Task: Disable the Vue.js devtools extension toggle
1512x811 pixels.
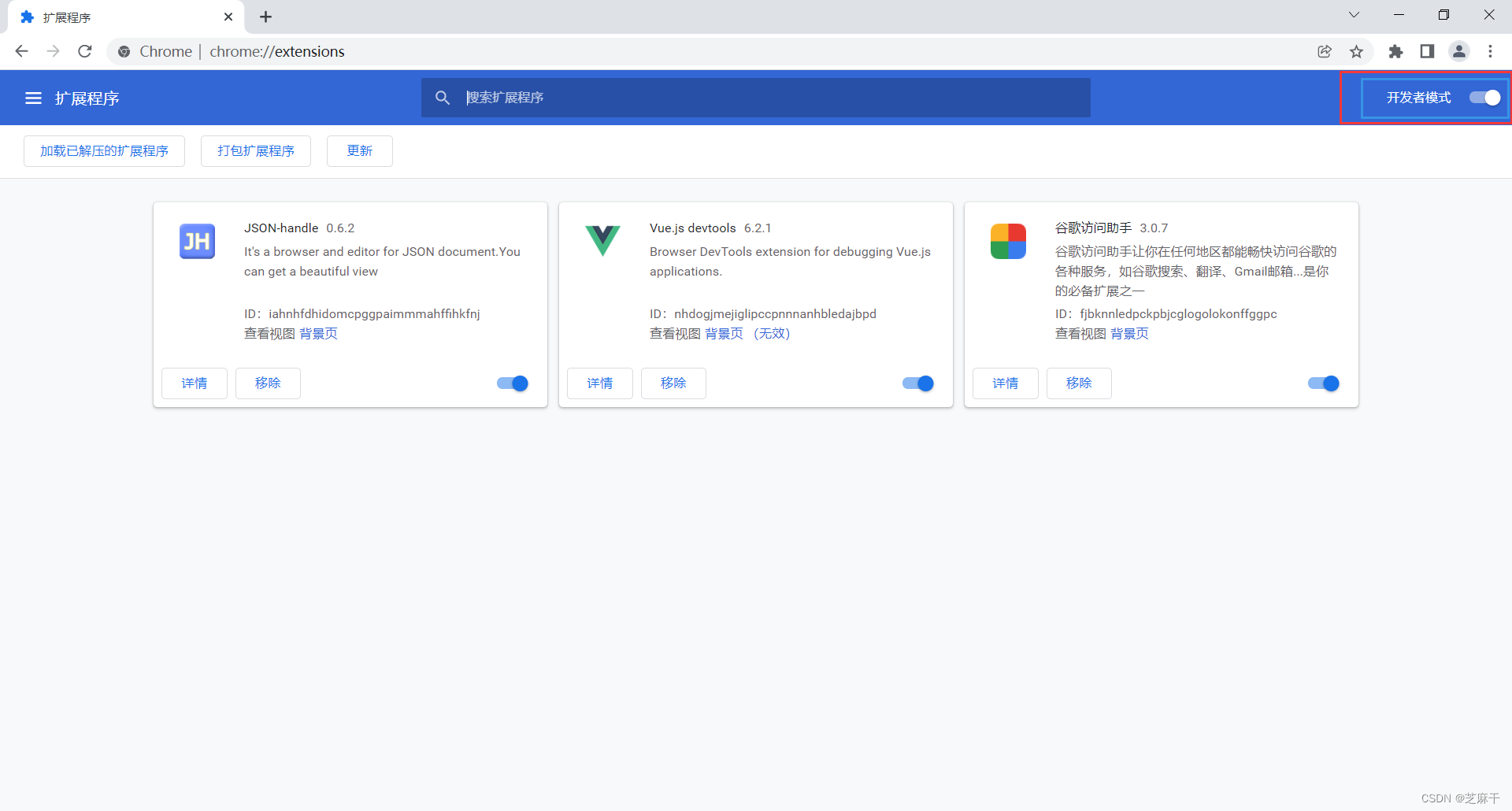Action: [917, 383]
